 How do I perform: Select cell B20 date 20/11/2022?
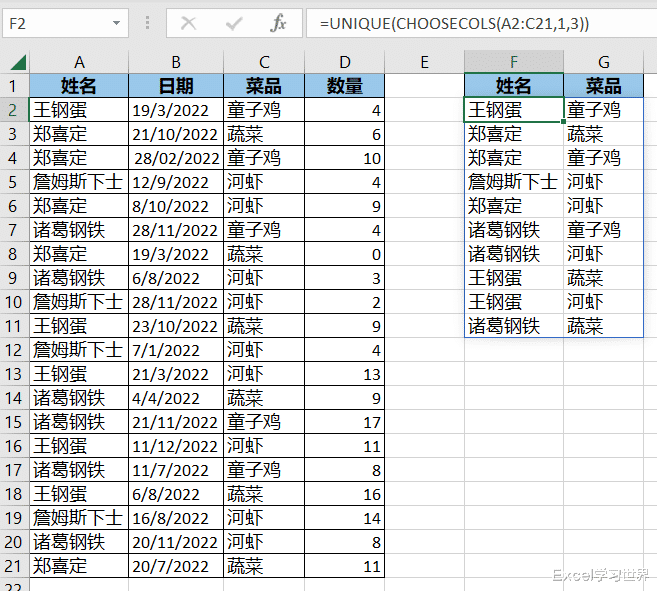pyautogui.click(x=176, y=542)
